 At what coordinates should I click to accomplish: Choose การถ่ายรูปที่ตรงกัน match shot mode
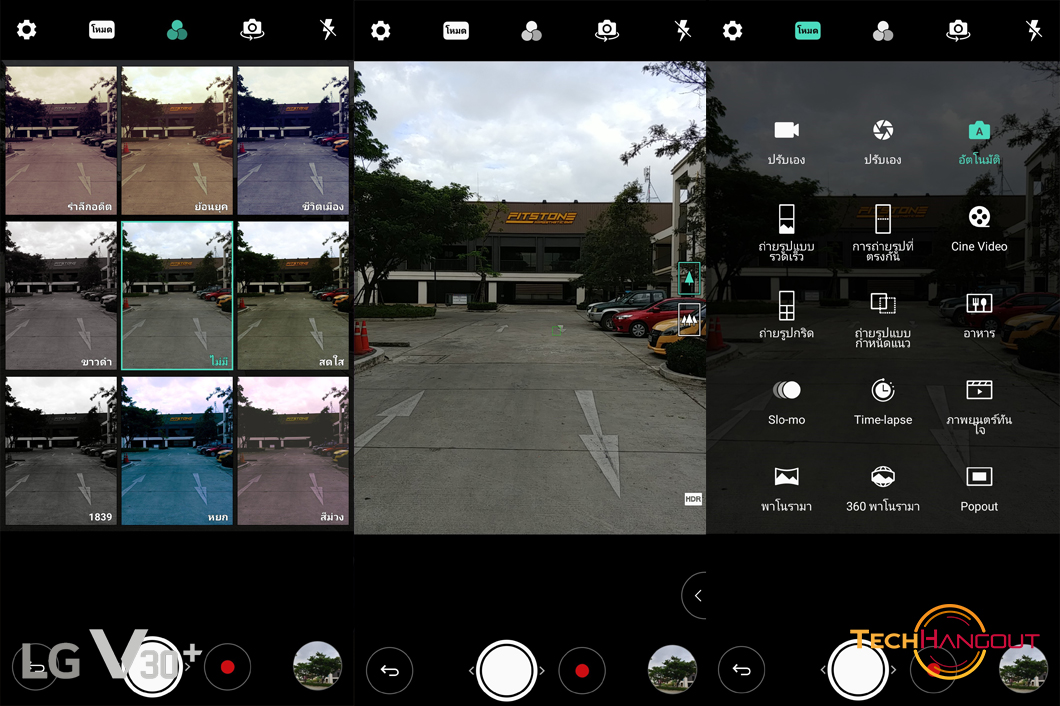(883, 233)
